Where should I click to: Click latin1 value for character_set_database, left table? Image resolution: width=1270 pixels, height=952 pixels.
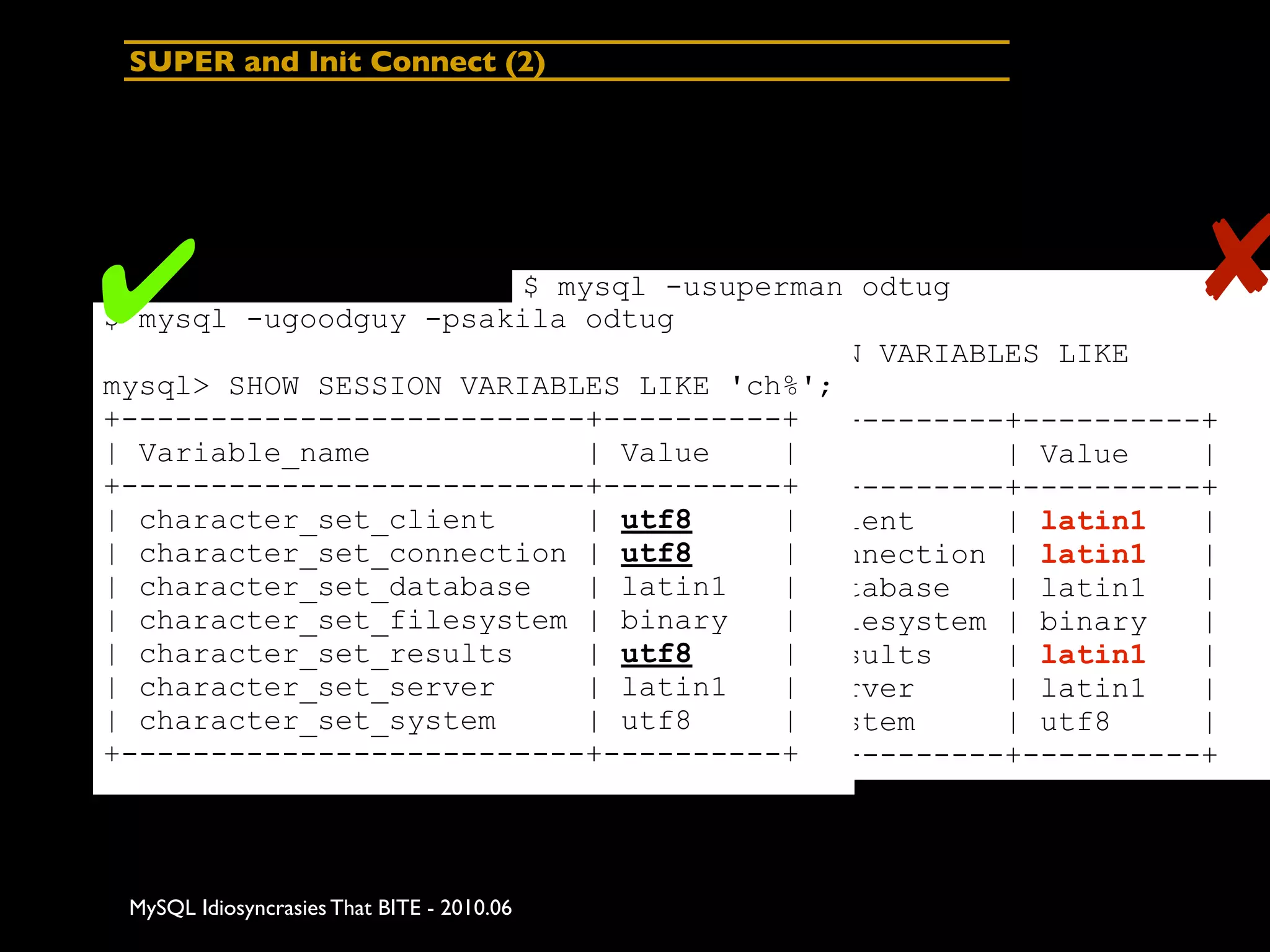(x=673, y=588)
